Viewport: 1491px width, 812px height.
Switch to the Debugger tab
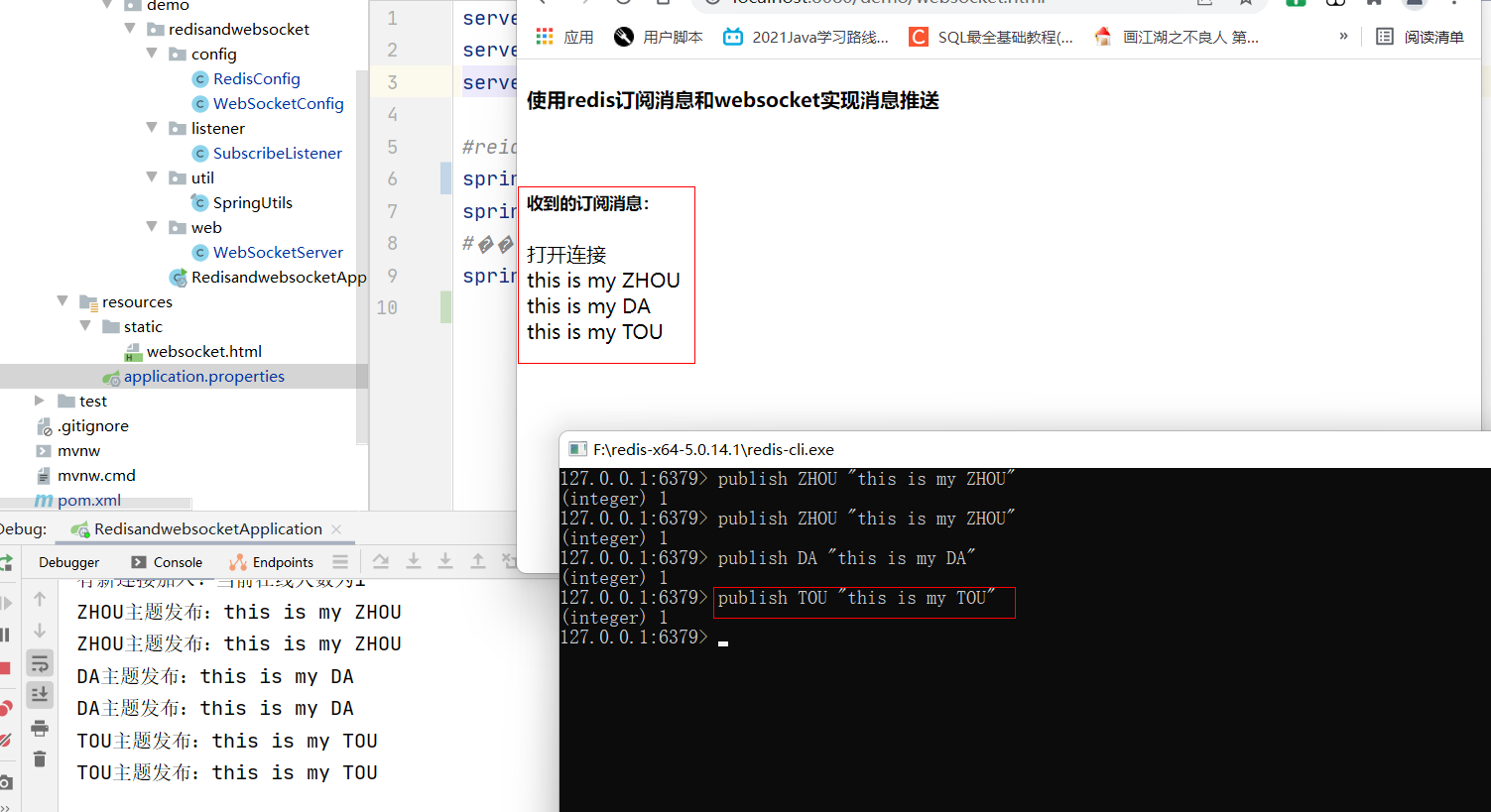point(68,562)
